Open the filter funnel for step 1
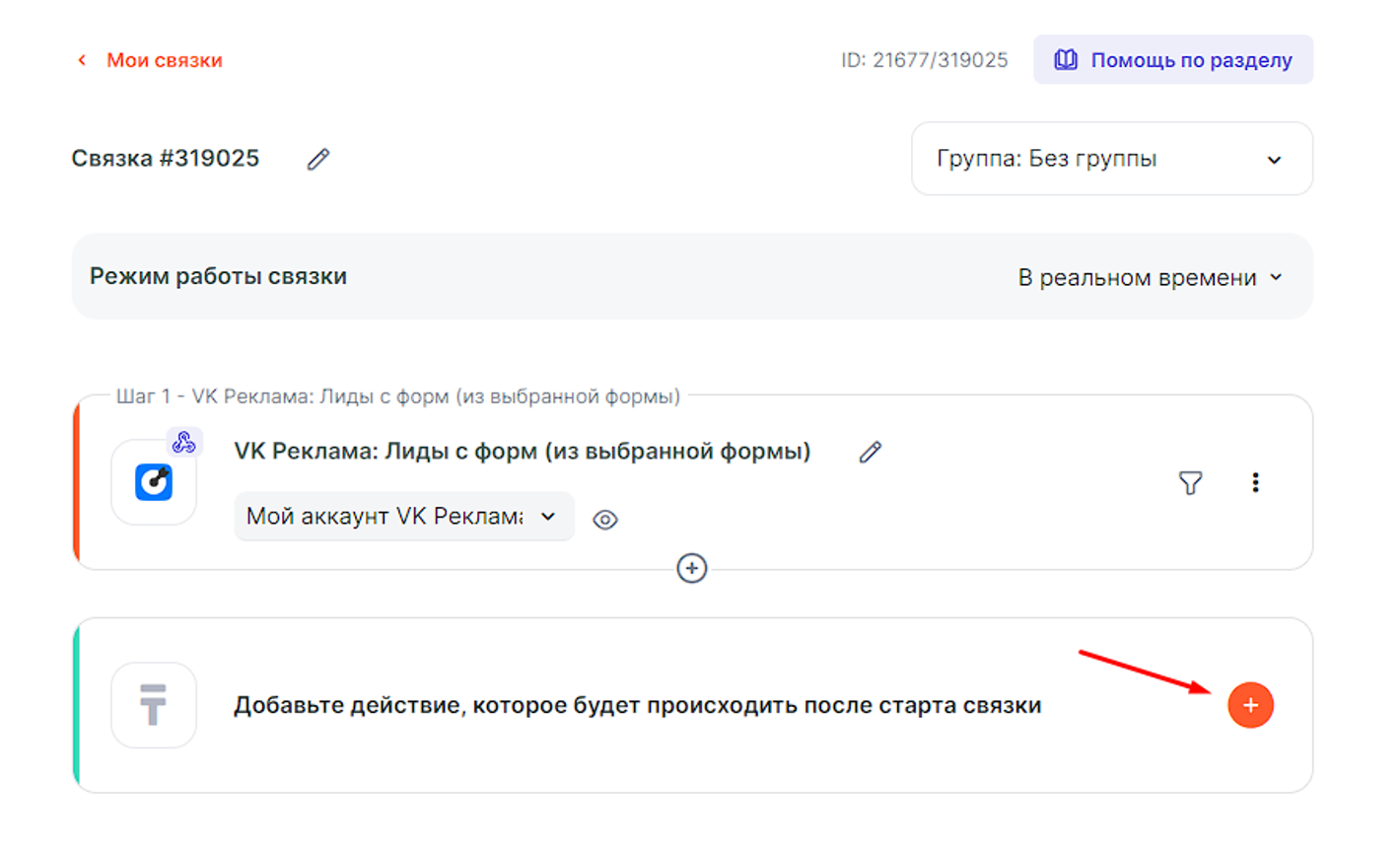The width and height of the screenshot is (1400, 850). [x=1190, y=482]
